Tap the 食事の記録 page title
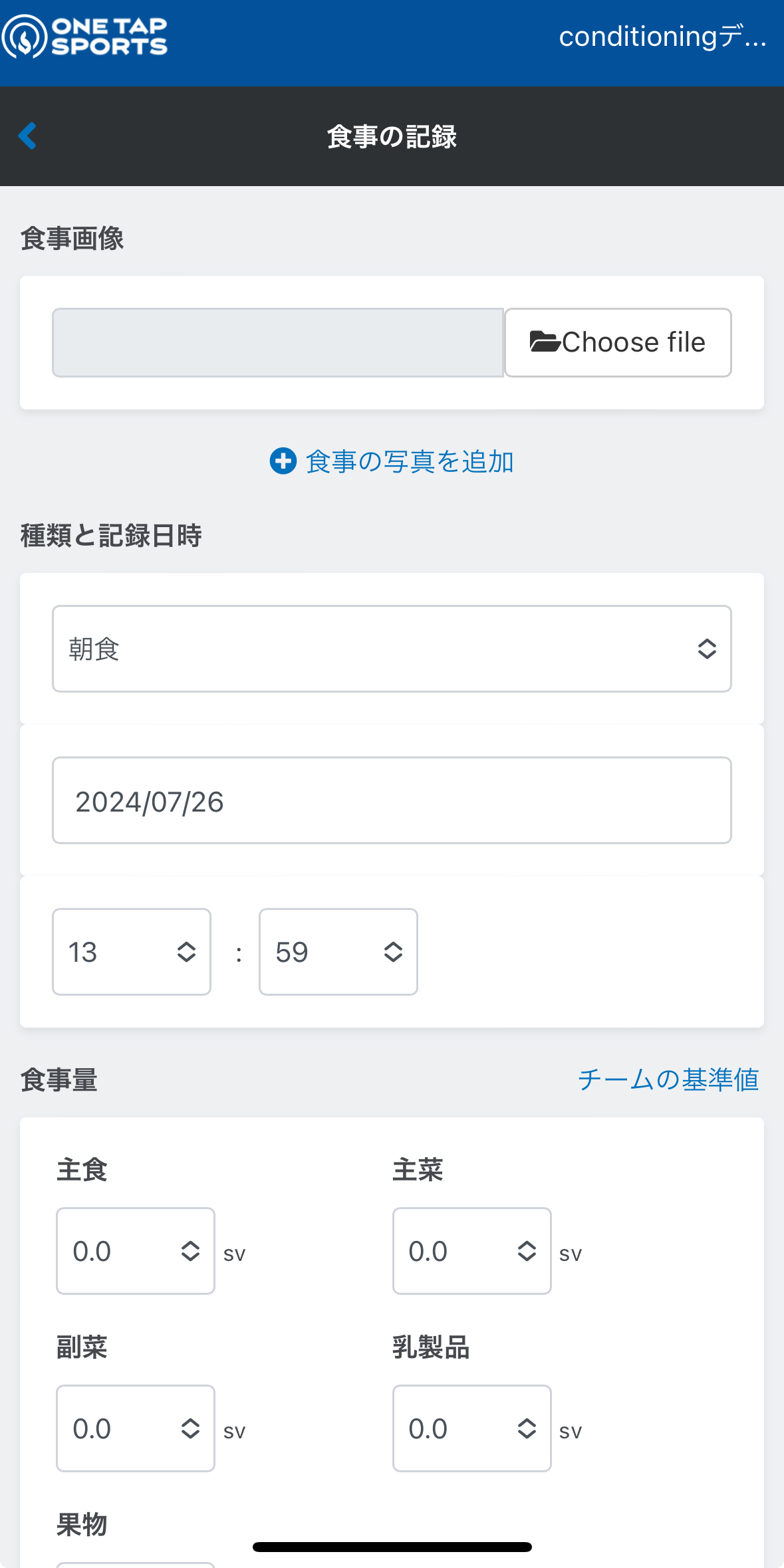The height and width of the screenshot is (1568, 784). pos(392,136)
